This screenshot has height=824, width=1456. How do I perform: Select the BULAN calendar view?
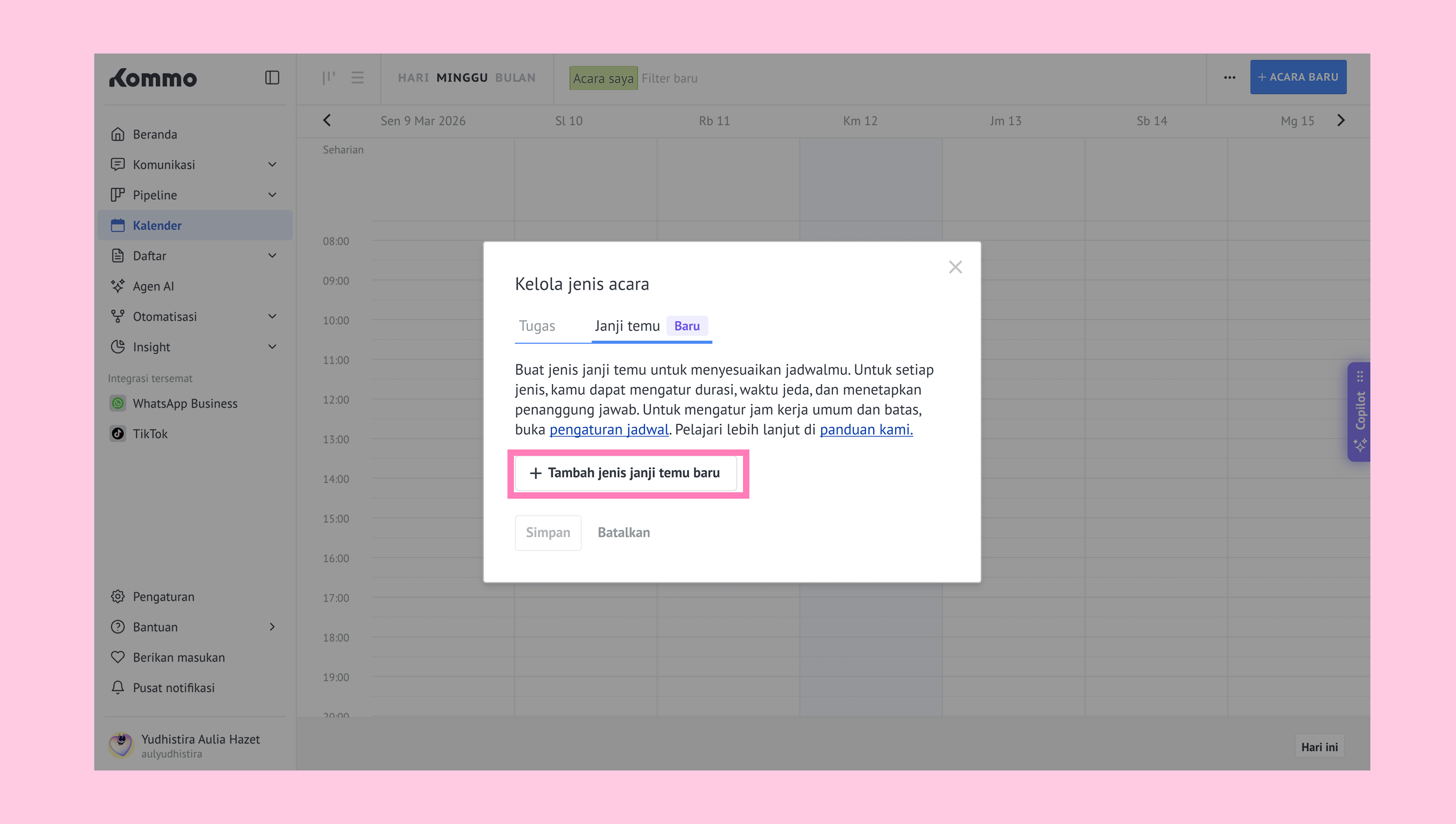pyautogui.click(x=515, y=78)
